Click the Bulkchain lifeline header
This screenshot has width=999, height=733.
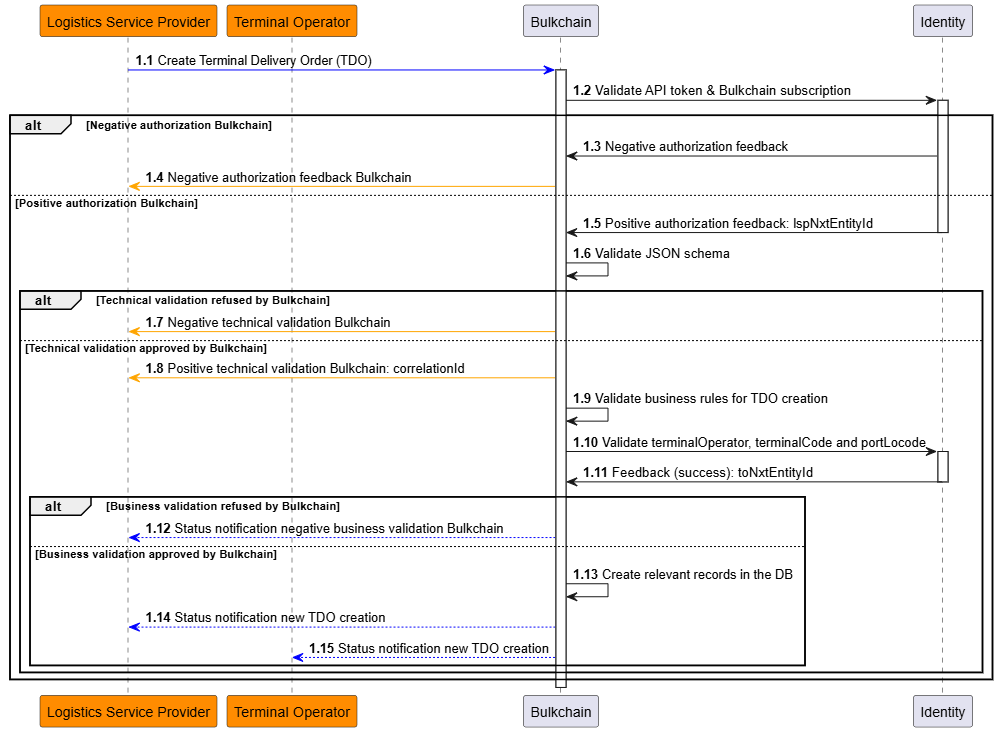(560, 20)
